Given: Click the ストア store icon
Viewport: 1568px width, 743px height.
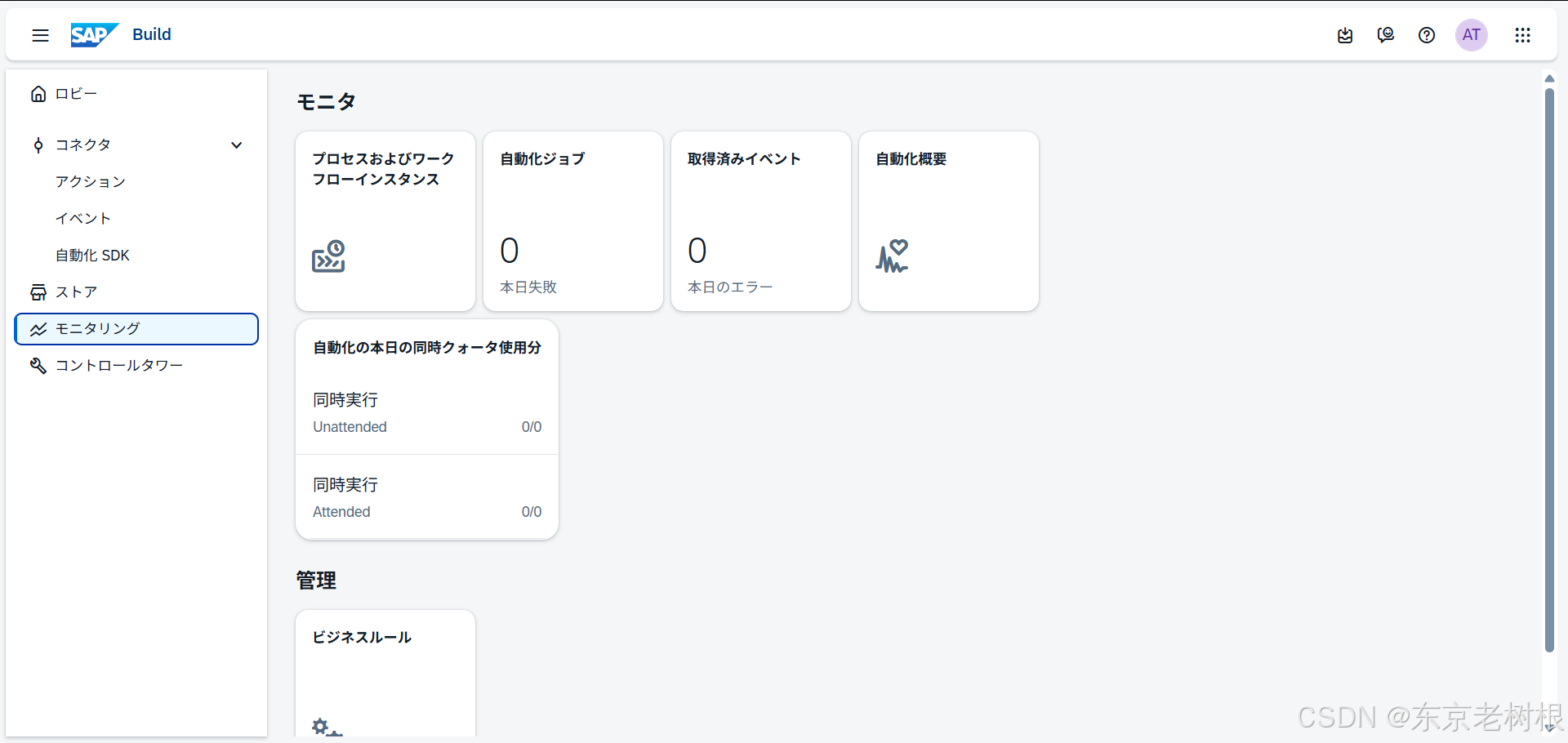Looking at the screenshot, I should [x=38, y=292].
